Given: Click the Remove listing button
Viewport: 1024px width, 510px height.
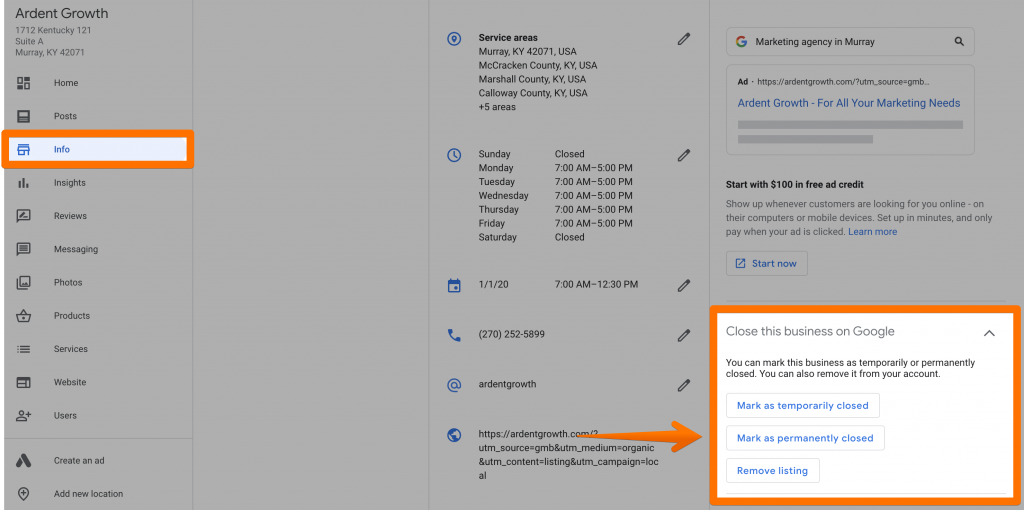Looking at the screenshot, I should click(773, 471).
